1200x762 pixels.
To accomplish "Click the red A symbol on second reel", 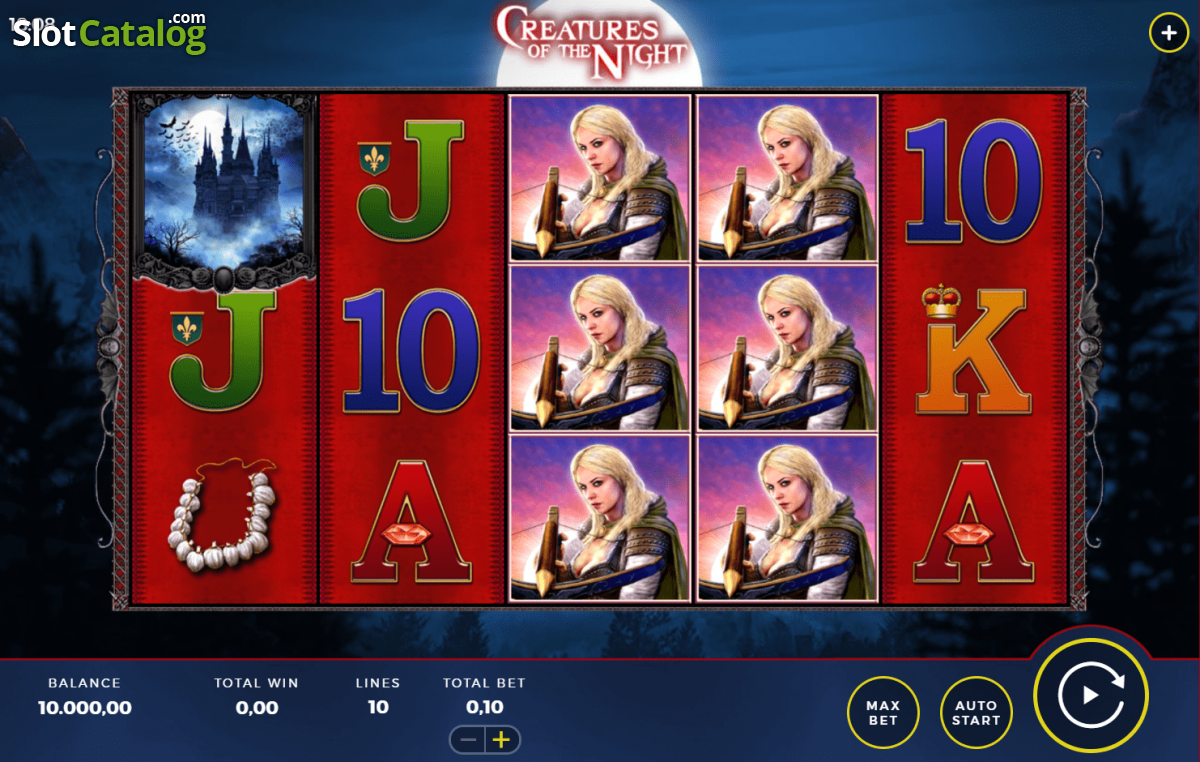I will coord(411,522).
